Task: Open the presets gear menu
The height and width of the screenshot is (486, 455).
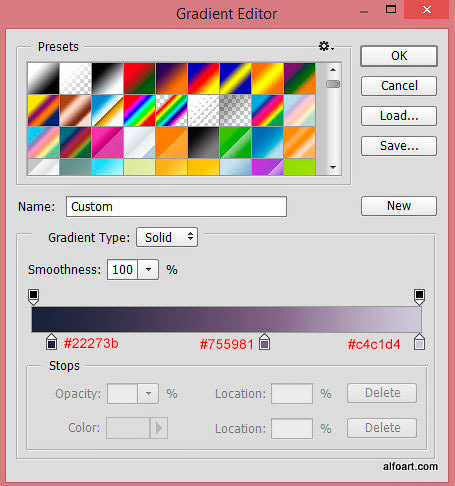Action: click(x=326, y=46)
